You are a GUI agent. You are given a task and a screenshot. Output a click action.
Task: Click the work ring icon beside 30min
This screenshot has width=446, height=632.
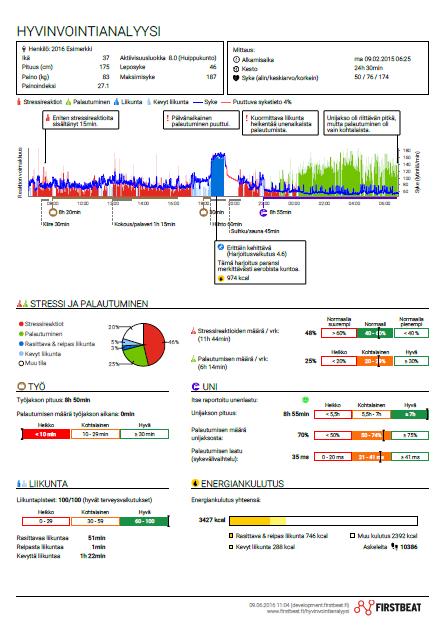click(204, 212)
